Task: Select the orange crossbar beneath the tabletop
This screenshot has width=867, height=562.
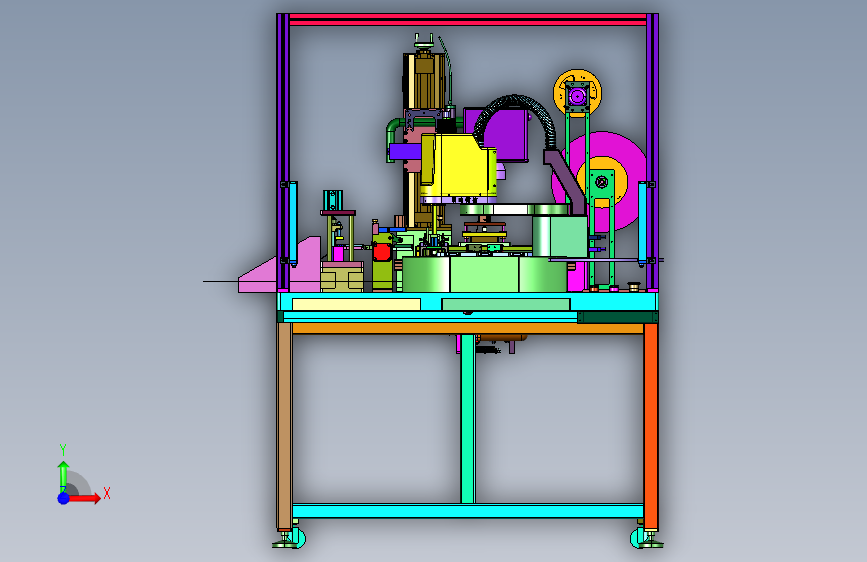Action: pos(468,329)
